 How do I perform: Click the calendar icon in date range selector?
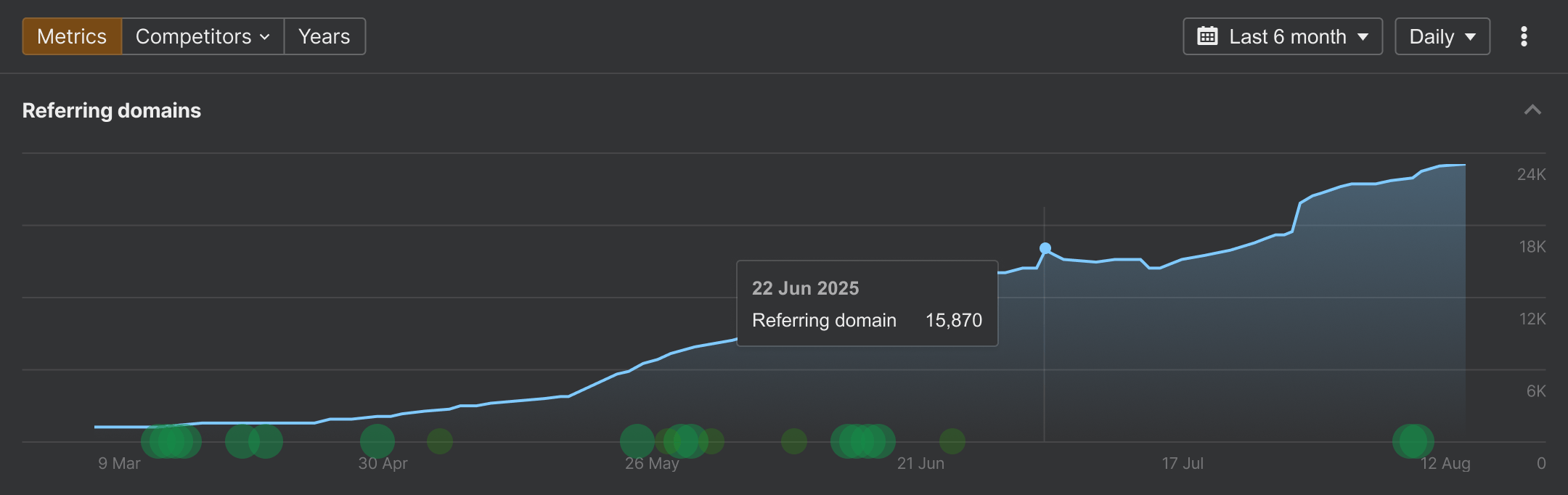coord(1207,36)
